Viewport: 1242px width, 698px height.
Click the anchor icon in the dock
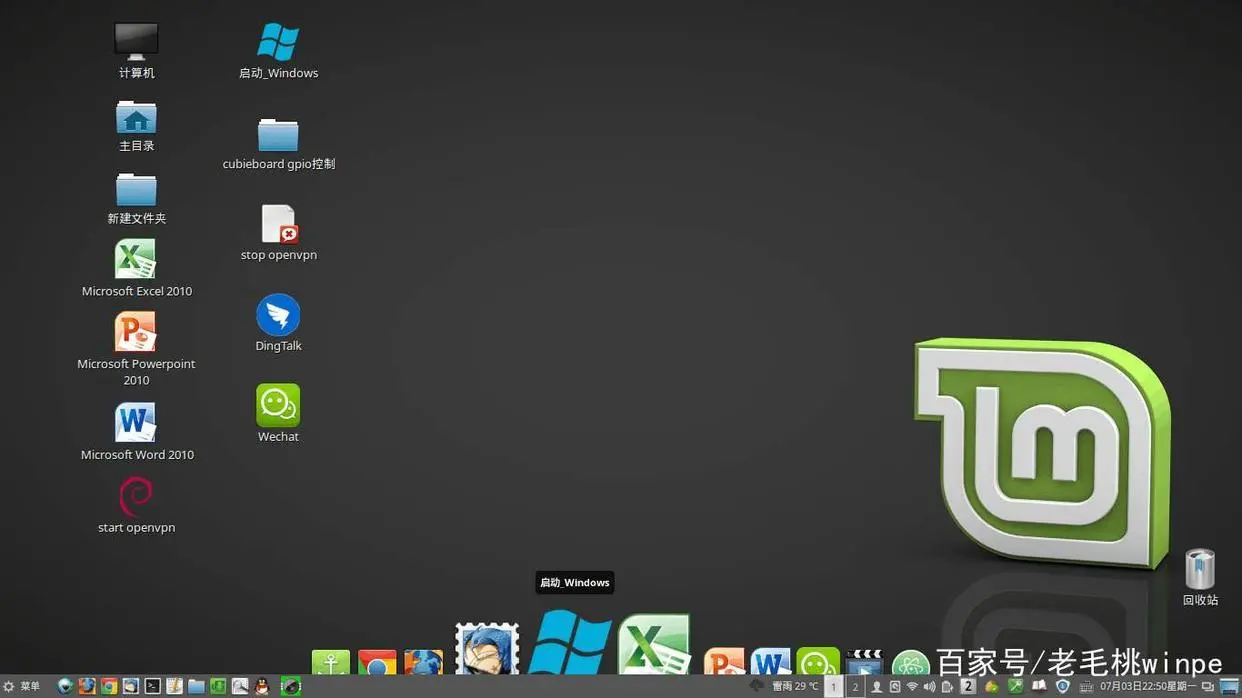(331, 662)
